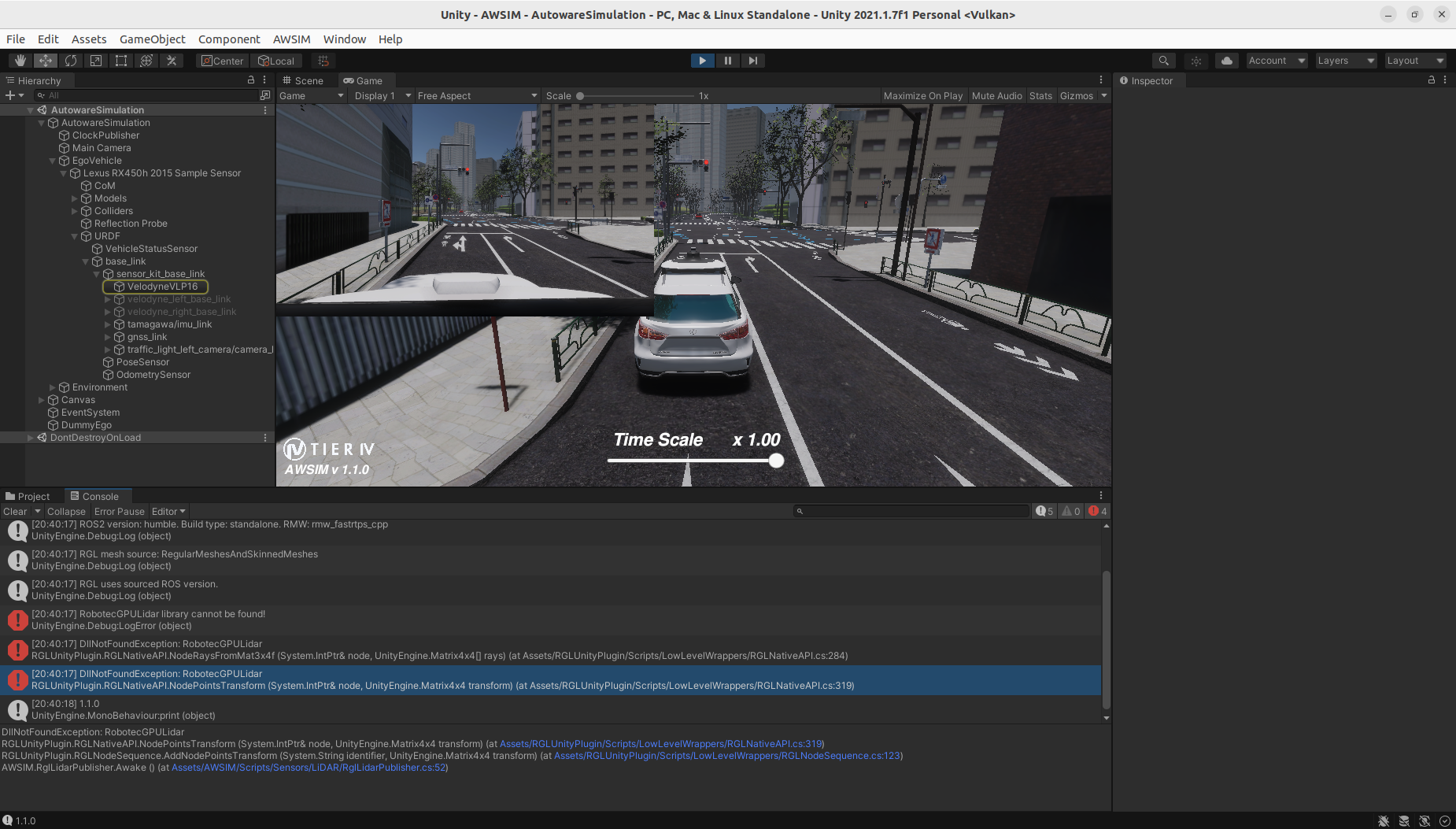Enable Maximize On Play
This screenshot has width=1456, height=829.
tap(923, 95)
